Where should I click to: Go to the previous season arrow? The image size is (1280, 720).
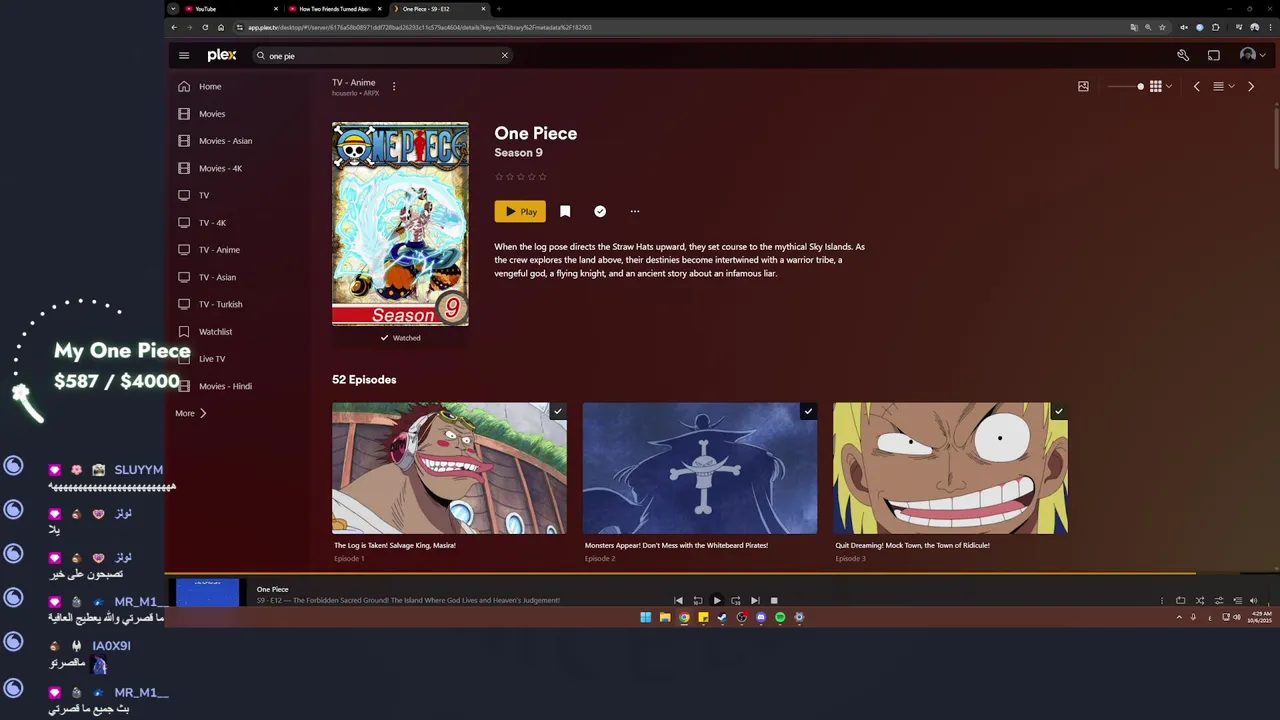coord(1196,86)
